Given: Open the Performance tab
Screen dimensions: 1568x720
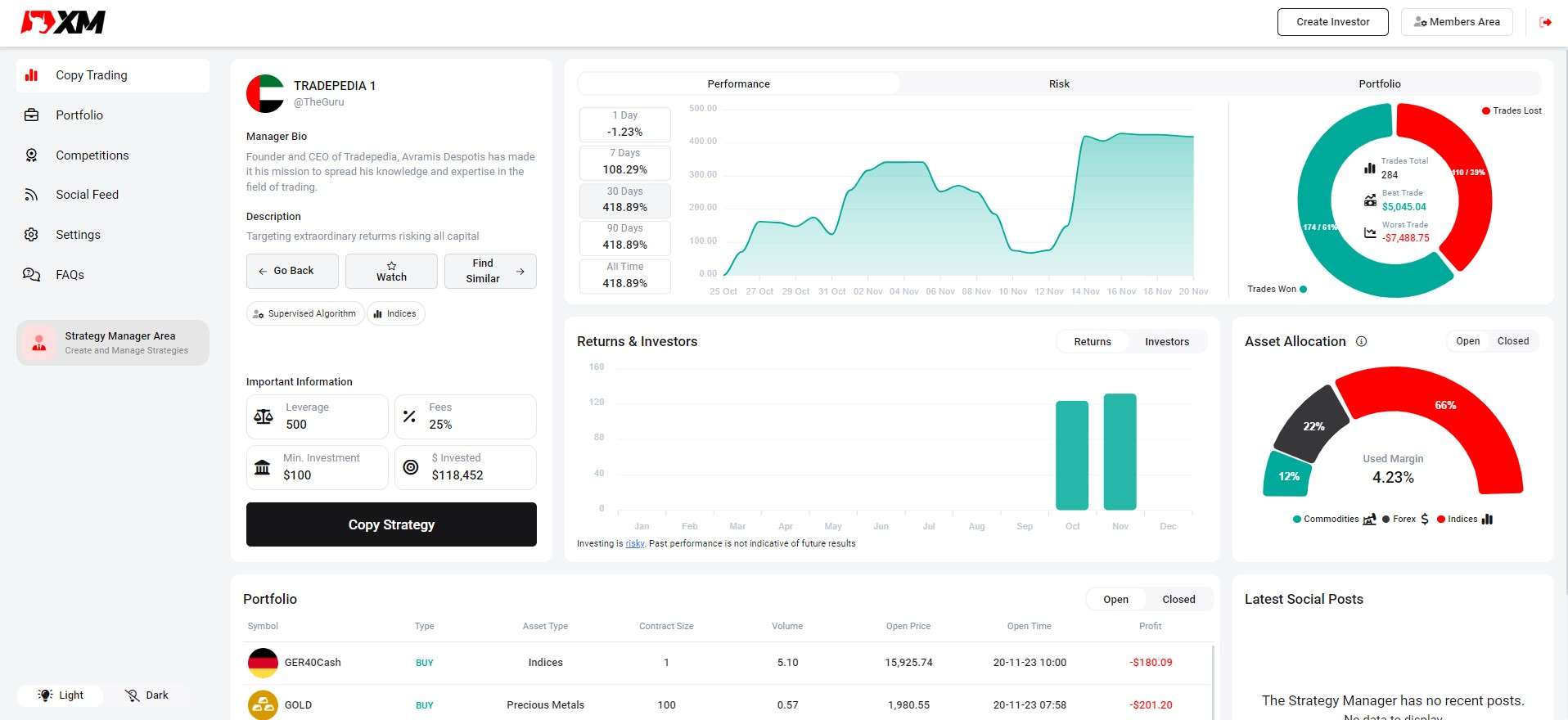Looking at the screenshot, I should pyautogui.click(x=738, y=83).
